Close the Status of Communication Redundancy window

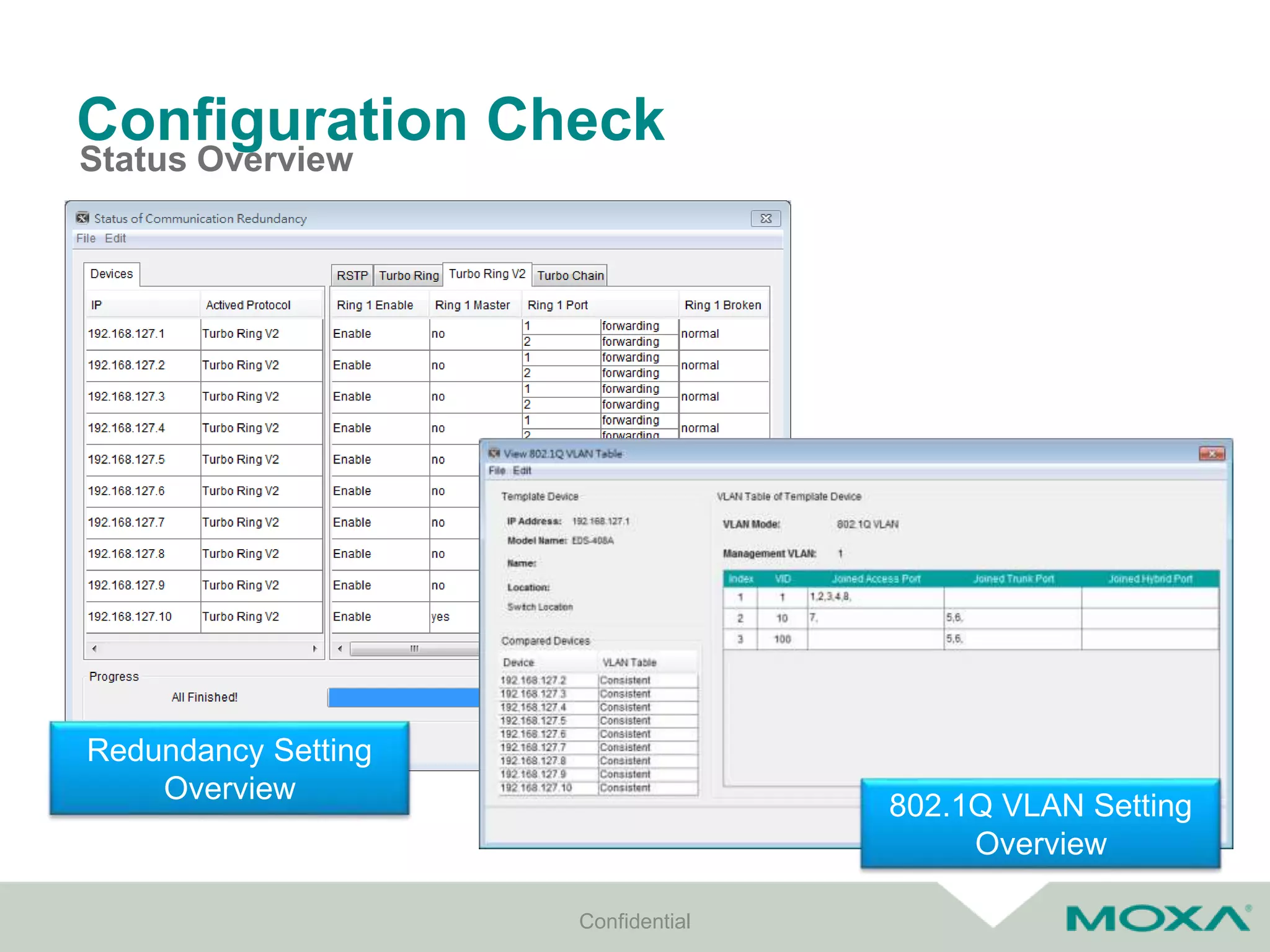pos(766,219)
